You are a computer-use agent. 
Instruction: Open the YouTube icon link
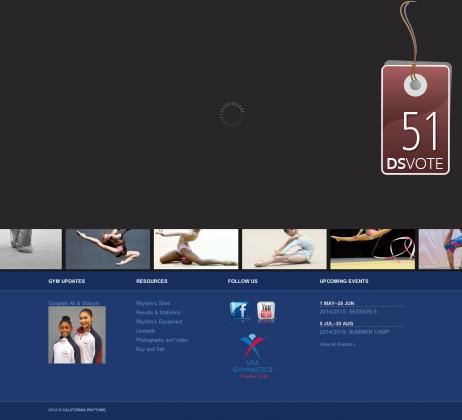[266, 311]
